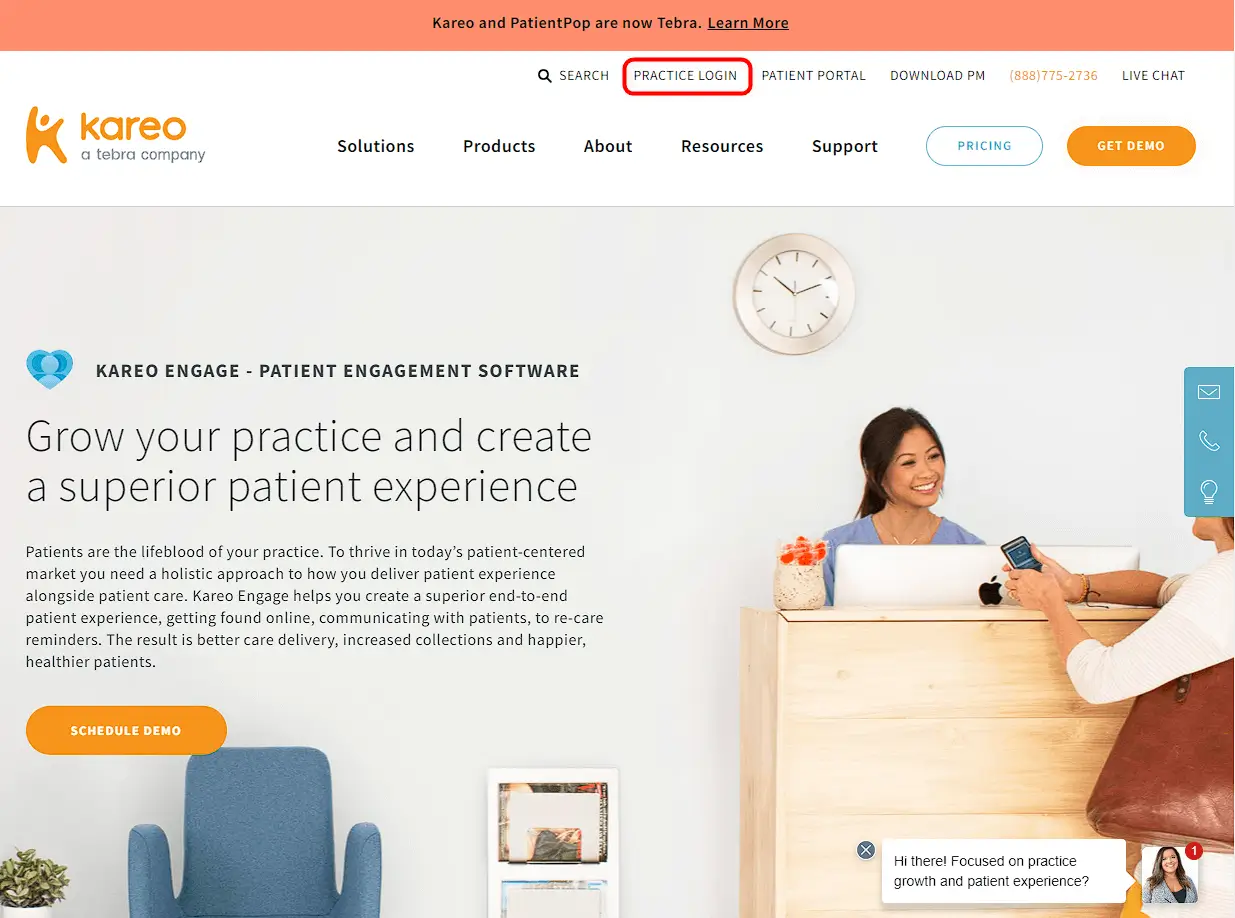Click the Learn More banner link
The height and width of the screenshot is (918, 1235).
[748, 23]
